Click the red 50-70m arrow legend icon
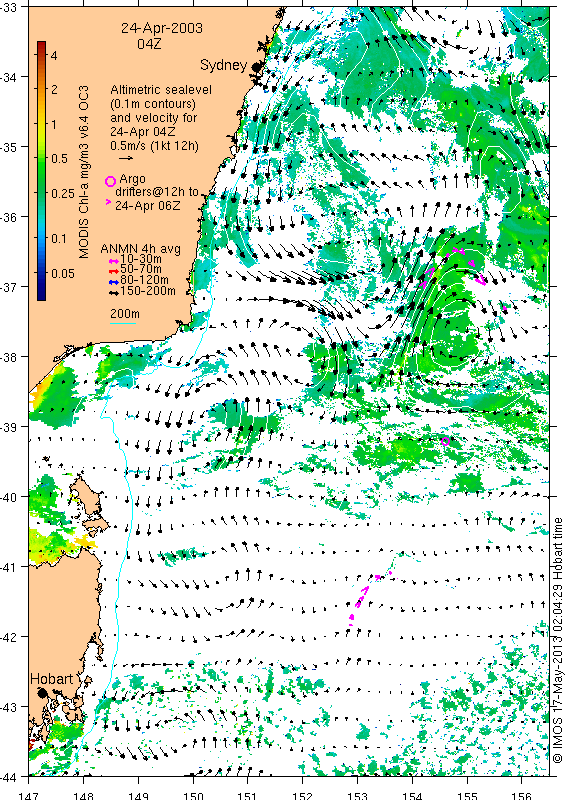This screenshot has width=570, height=800. [114, 270]
